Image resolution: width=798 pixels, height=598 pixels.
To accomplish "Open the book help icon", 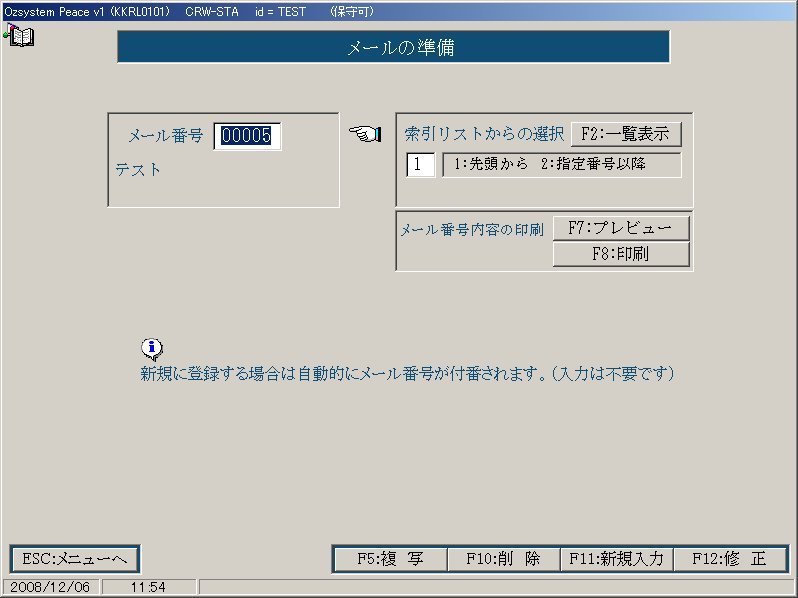I will (x=19, y=36).
